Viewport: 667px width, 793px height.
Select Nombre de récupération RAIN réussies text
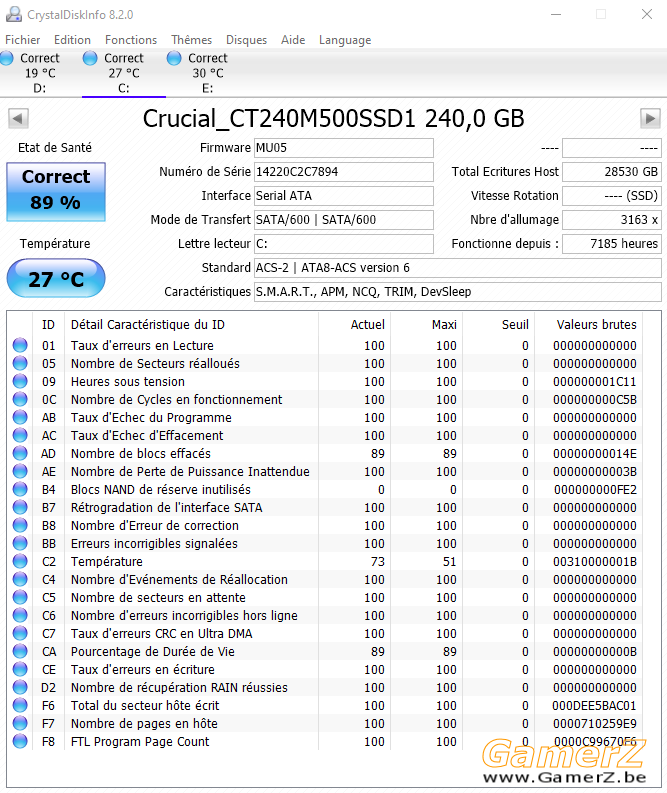click(179, 688)
